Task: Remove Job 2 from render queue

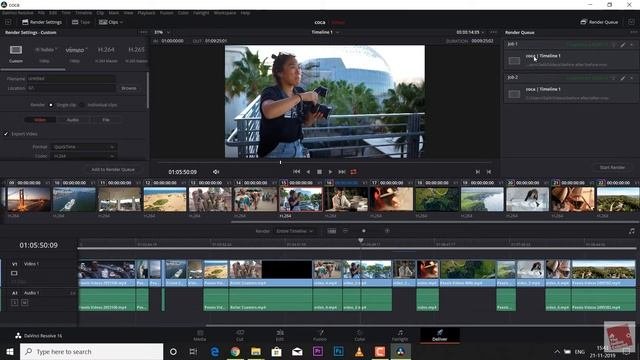Action: (631, 78)
